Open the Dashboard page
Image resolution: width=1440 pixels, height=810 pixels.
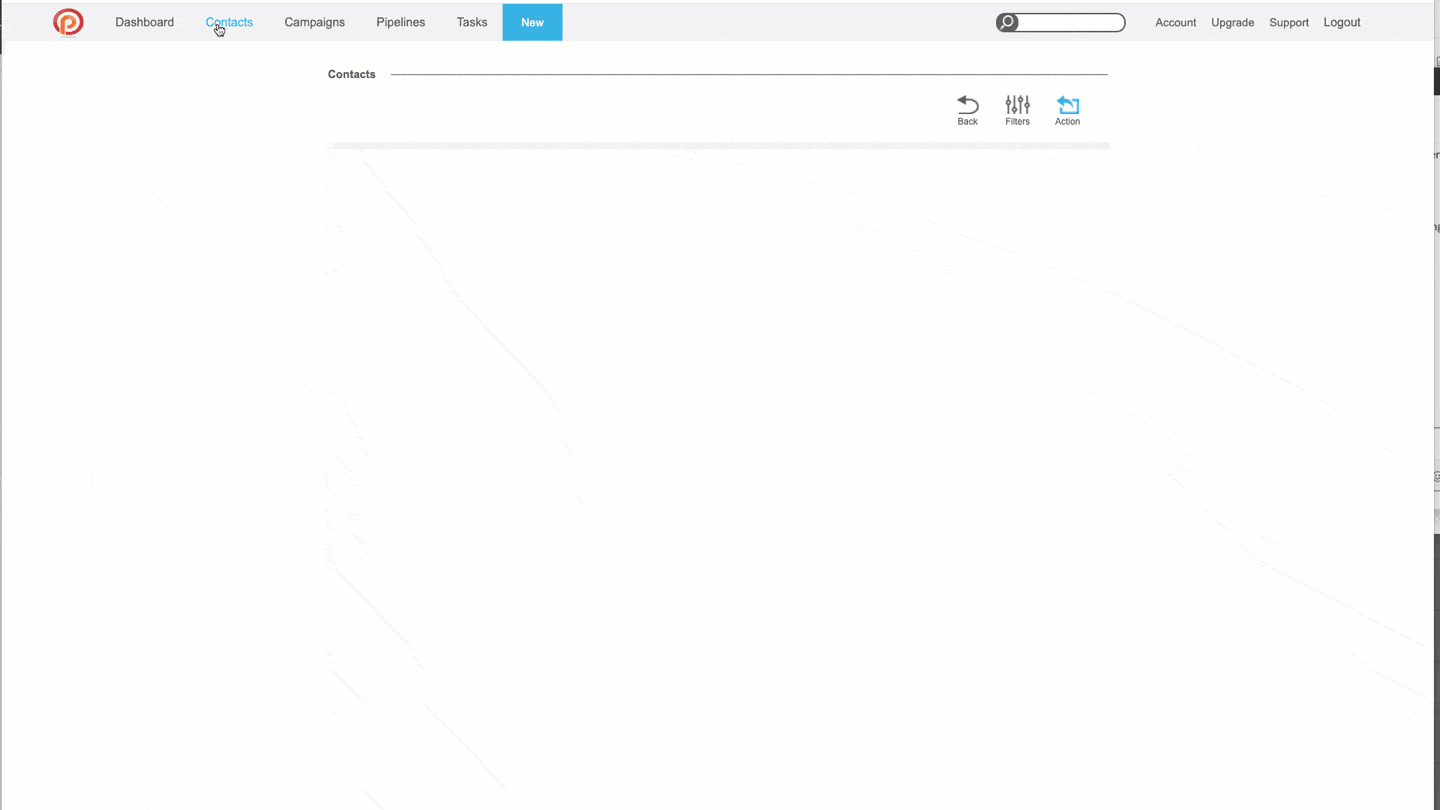click(x=144, y=22)
